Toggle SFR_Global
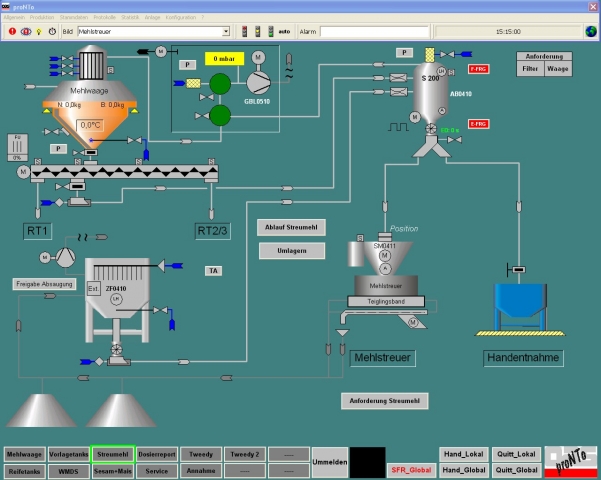Image resolution: width=601 pixels, height=480 pixels. coord(411,470)
